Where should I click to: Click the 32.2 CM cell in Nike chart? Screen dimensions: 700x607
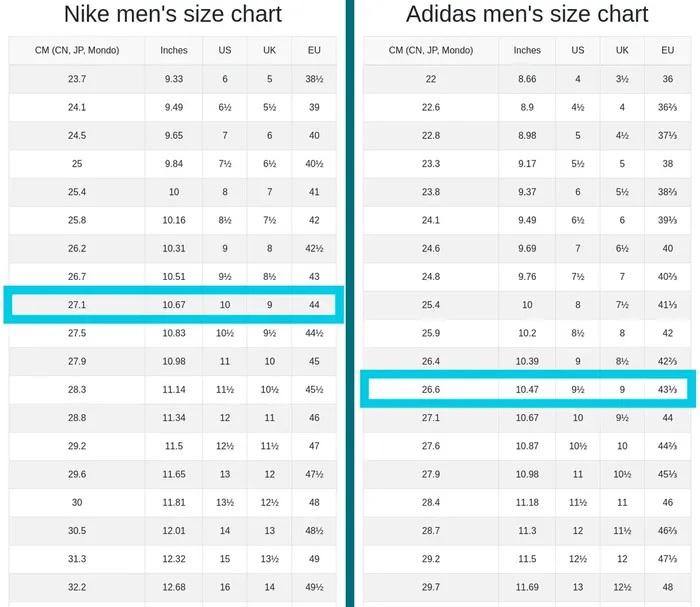tap(77, 587)
